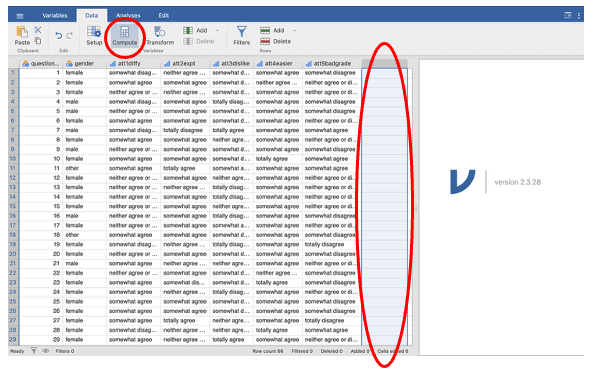Delete the selected variable

199,41
